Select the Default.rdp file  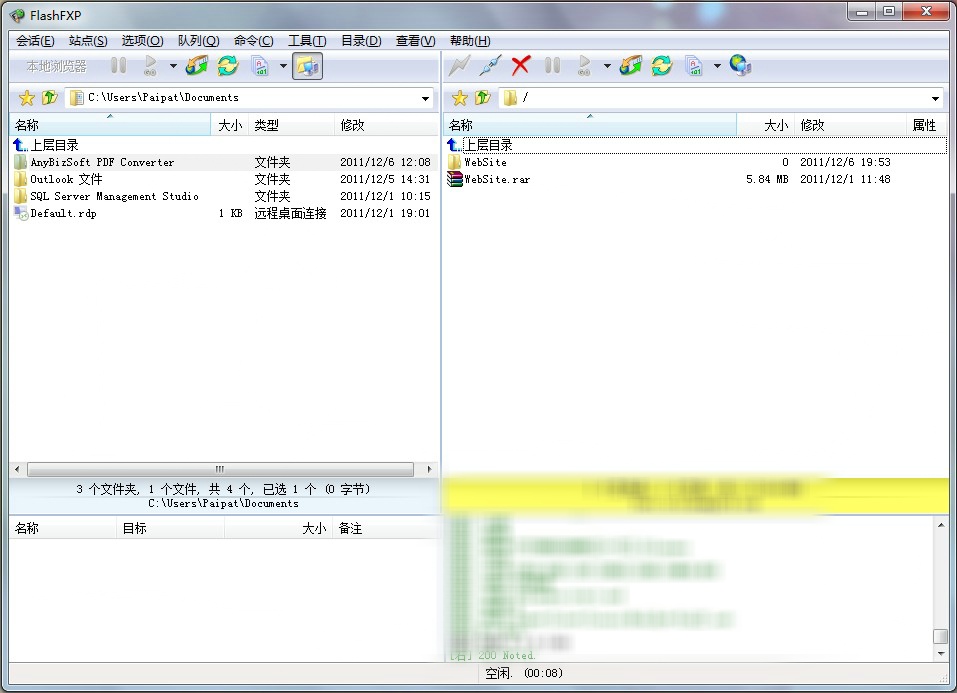(x=63, y=214)
